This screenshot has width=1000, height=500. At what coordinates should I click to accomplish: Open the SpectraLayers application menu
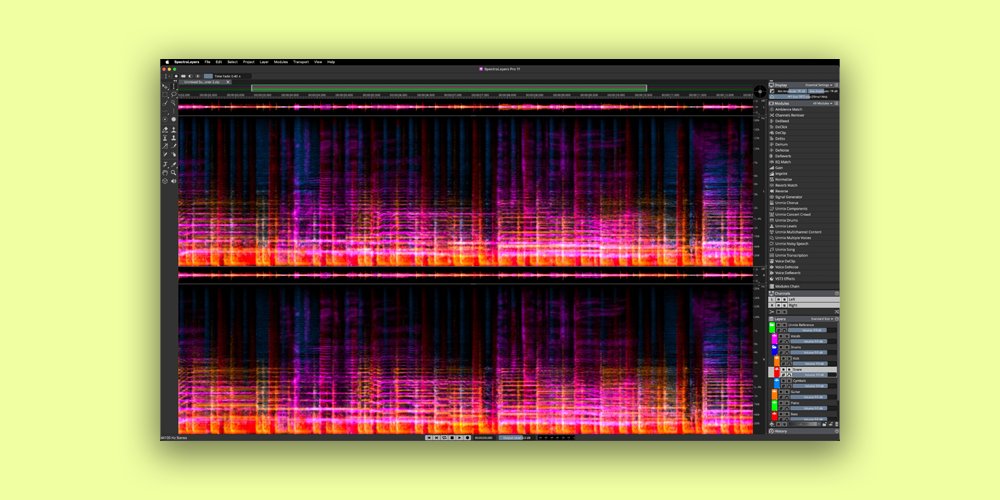[x=187, y=62]
